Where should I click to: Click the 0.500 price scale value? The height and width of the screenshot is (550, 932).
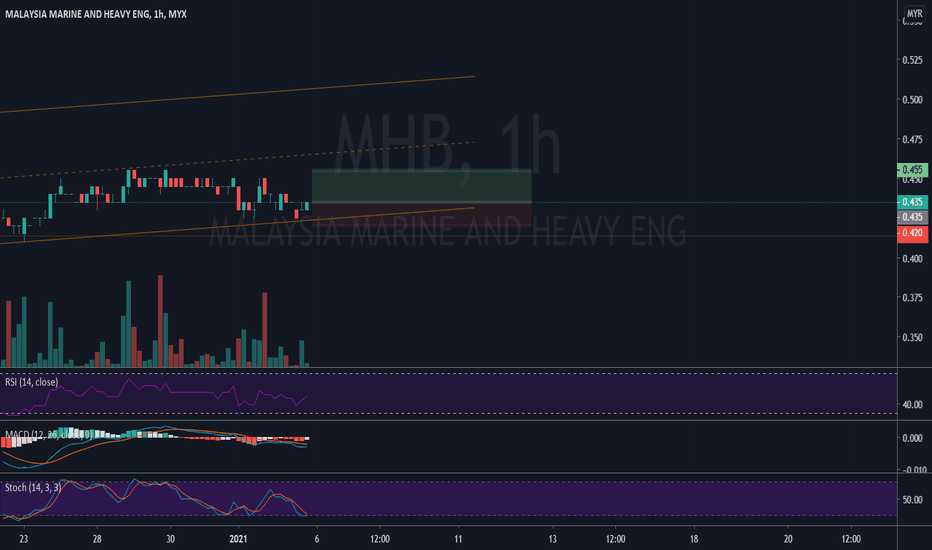point(912,100)
